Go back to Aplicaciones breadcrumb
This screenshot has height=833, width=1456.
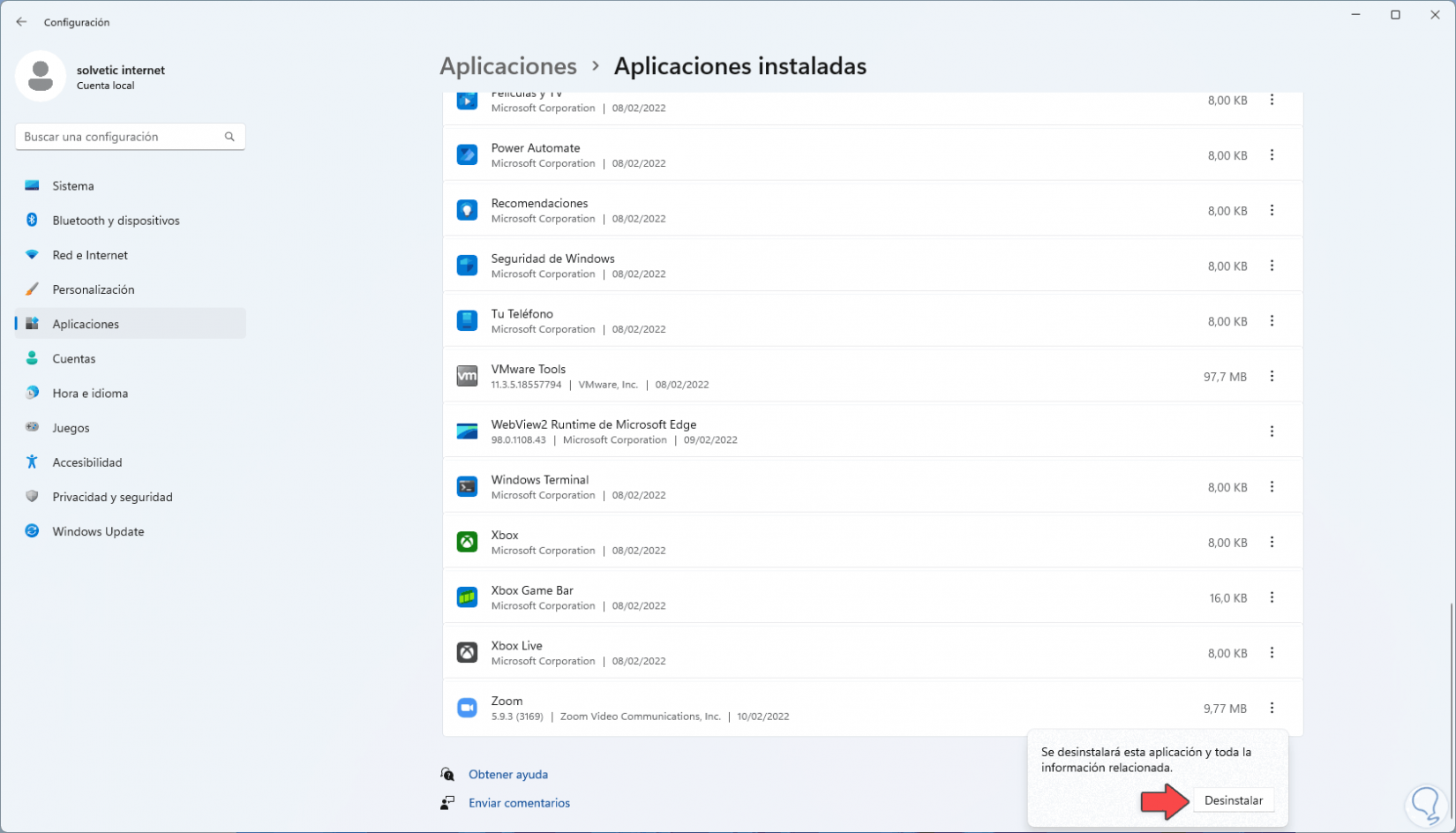[x=508, y=66]
